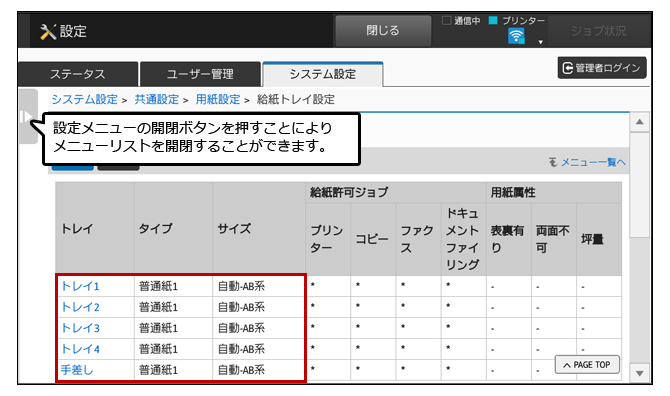Switch to the ユーザー管理 tab
Viewport: 670px width, 396px height.
pos(200,74)
